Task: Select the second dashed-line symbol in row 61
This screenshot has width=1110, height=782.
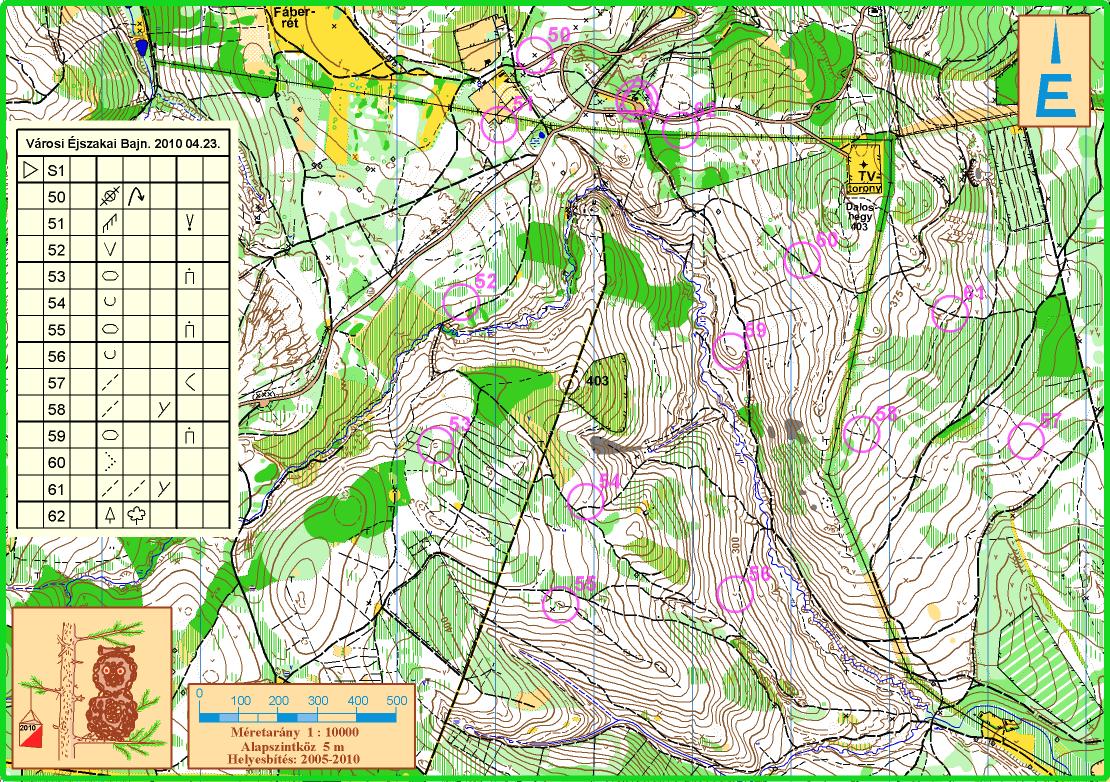Action: (x=137, y=489)
